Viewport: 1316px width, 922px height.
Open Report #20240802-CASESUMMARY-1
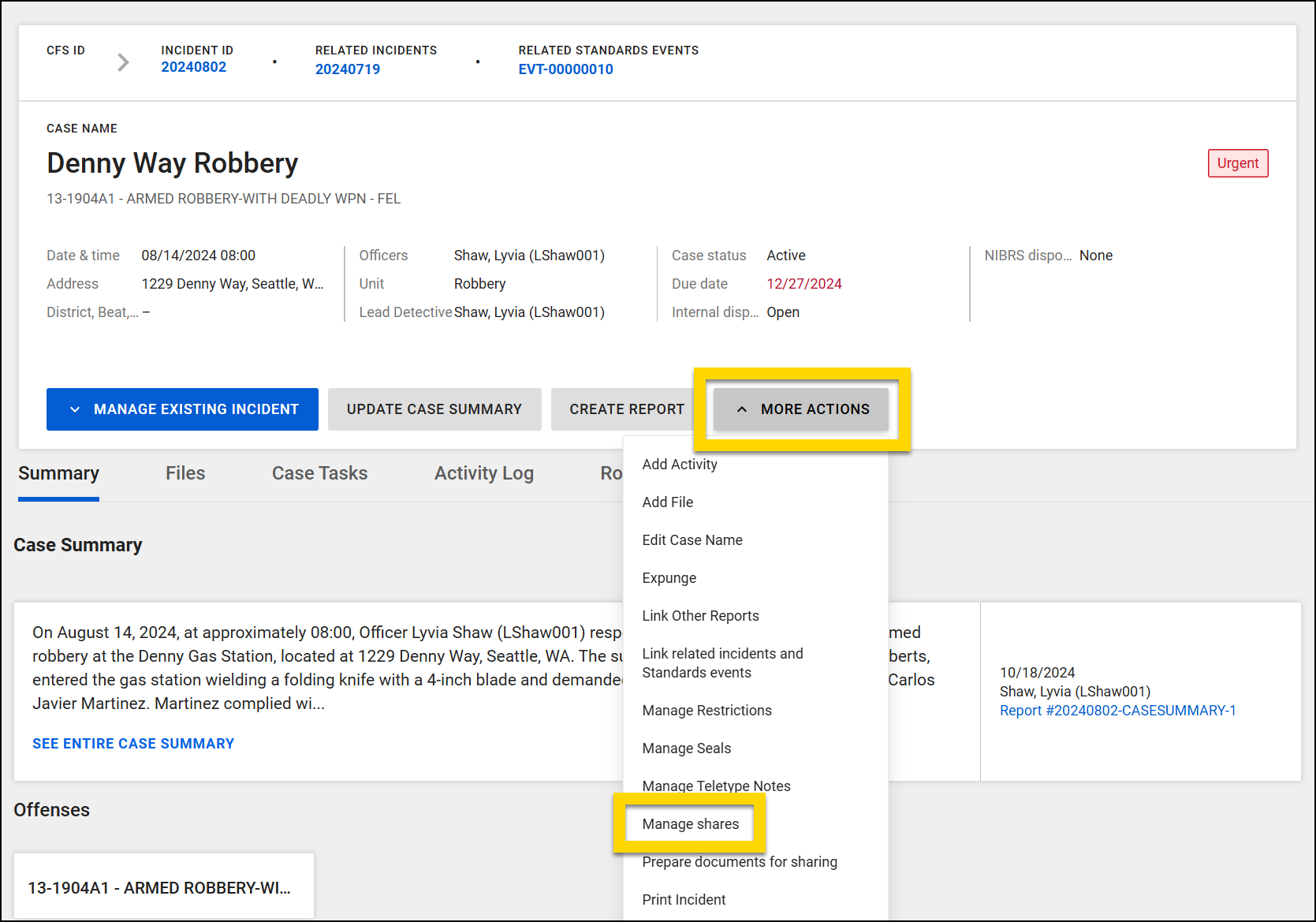point(1117,710)
